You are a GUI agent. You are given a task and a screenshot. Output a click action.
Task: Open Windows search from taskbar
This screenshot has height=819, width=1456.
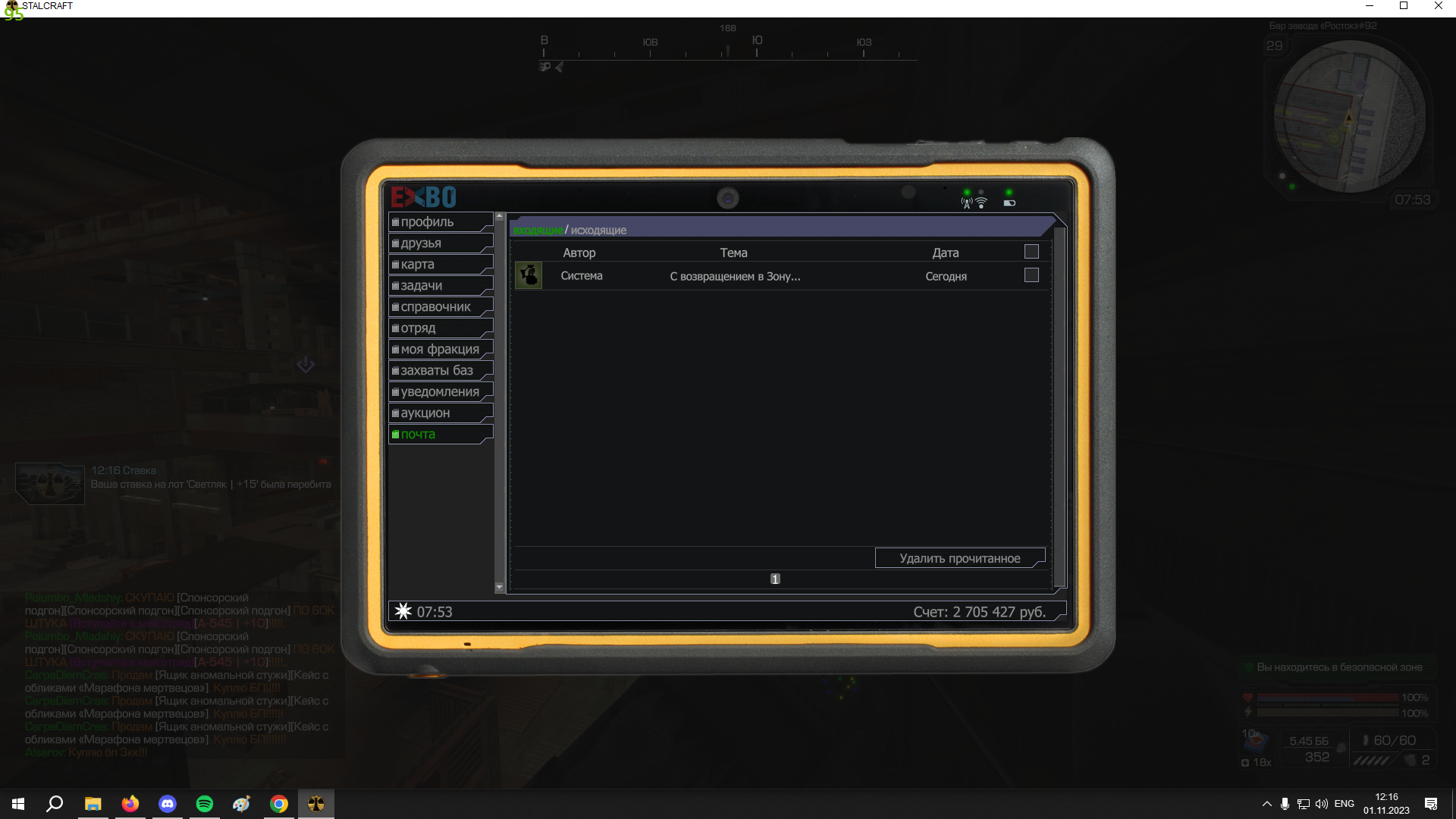pos(55,804)
